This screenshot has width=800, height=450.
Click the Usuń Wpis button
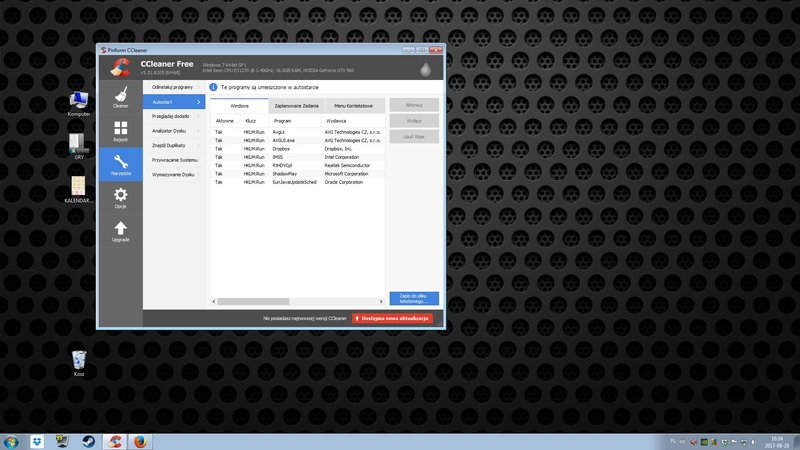[x=414, y=137]
